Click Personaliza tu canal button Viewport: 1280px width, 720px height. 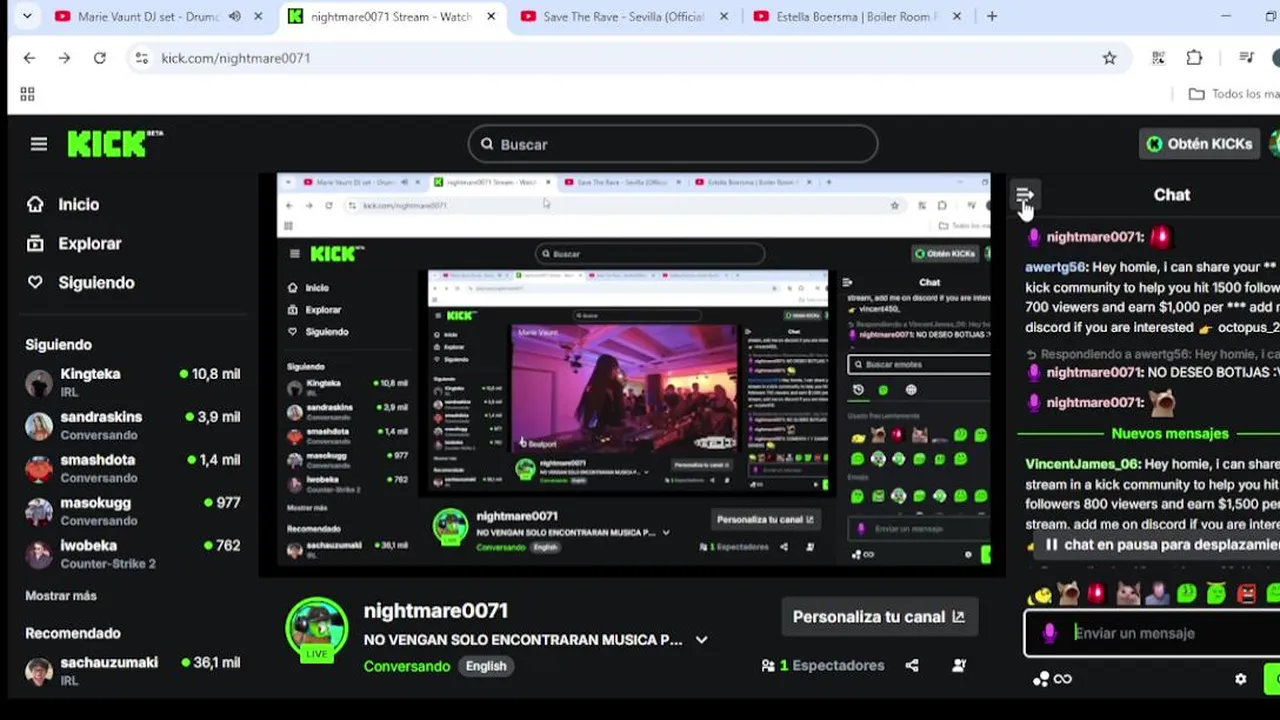coord(879,617)
